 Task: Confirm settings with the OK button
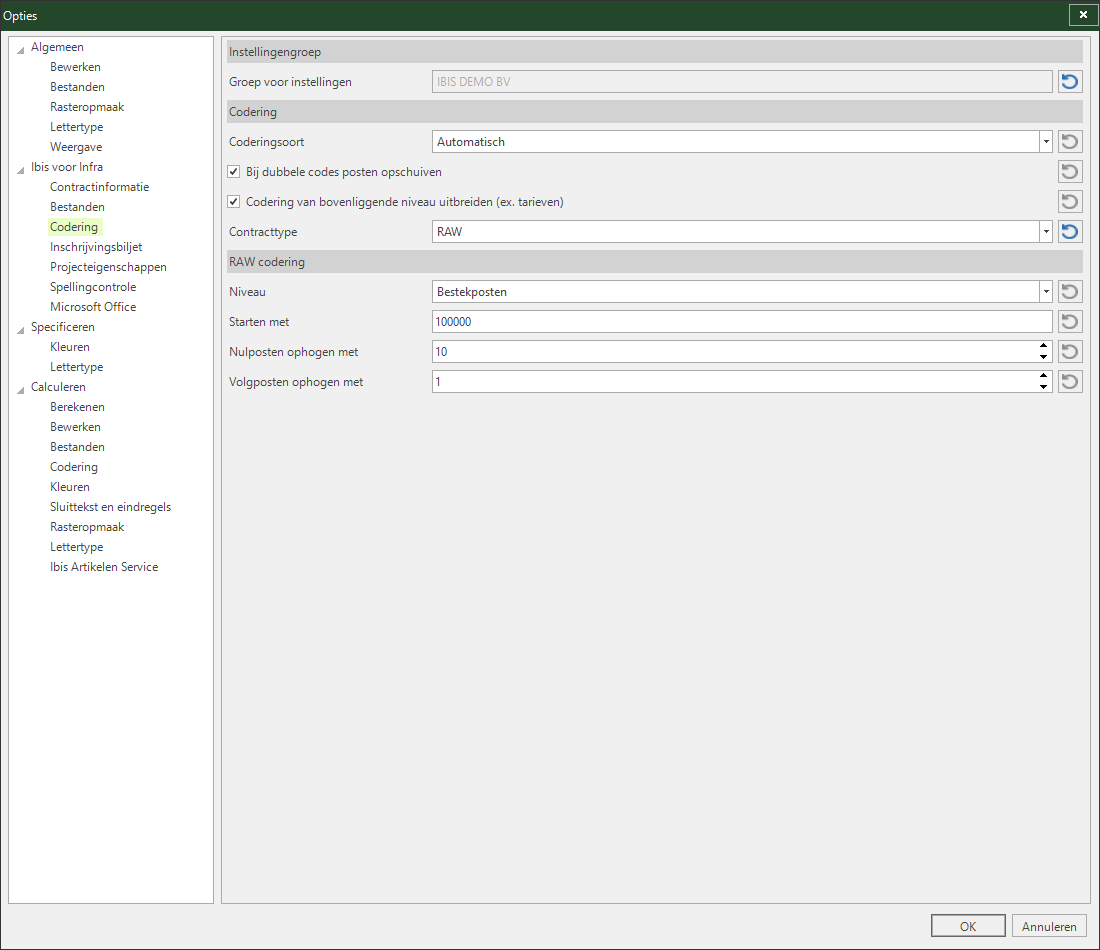coord(968,926)
